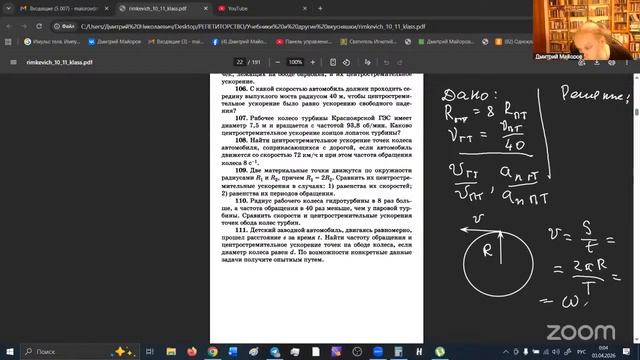This screenshot has width=640, height=360.
Task: Show hidden system tray icons
Action: pyautogui.click(x=505, y=351)
